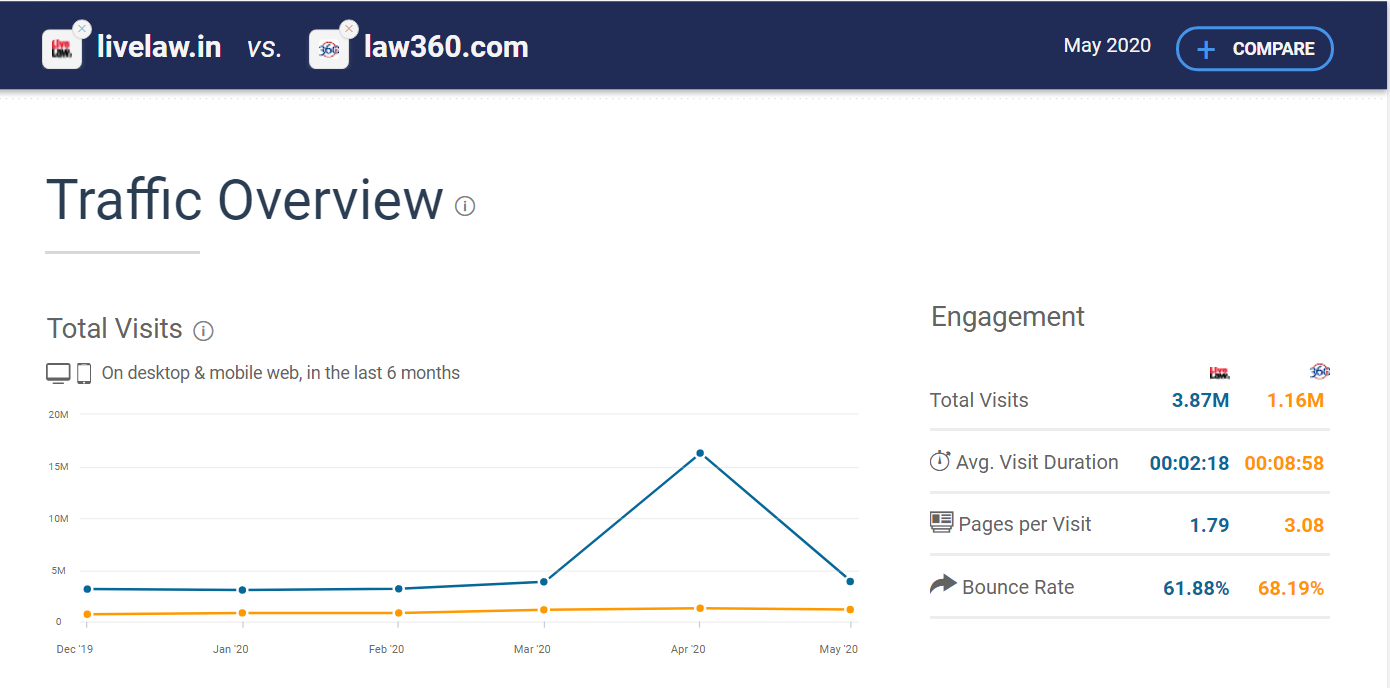1390x688 pixels.
Task: Click livelaw.in April '20 peak data point
Action: (x=700, y=453)
